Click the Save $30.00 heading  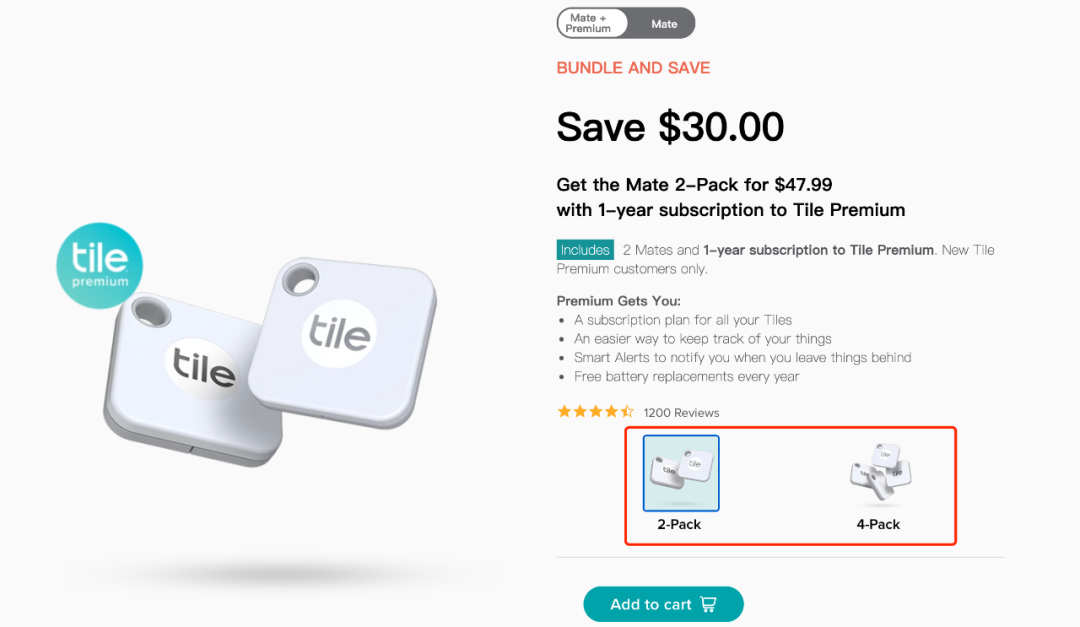pyautogui.click(x=670, y=127)
